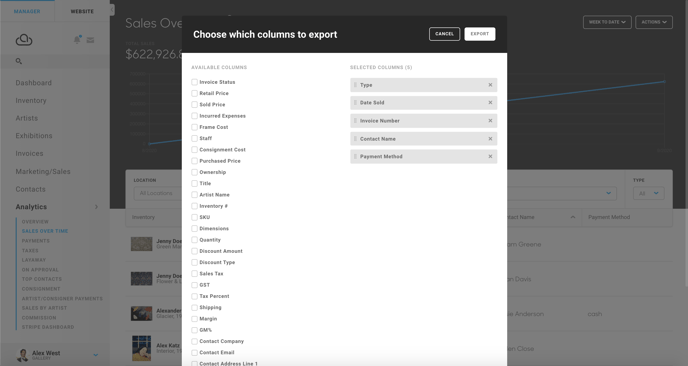Cancel the column export dialog
Image resolution: width=688 pixels, height=366 pixels.
tap(444, 34)
